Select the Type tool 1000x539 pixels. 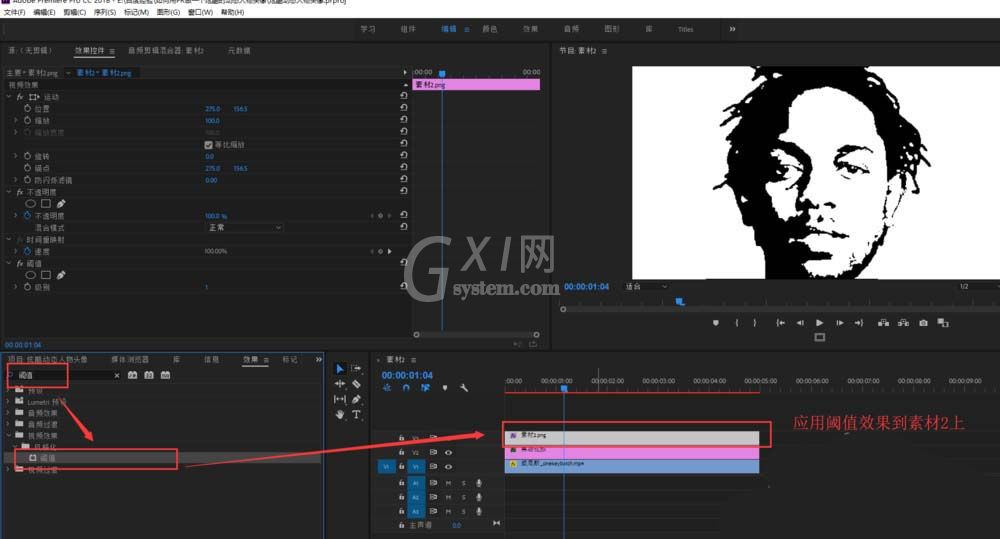[356, 415]
